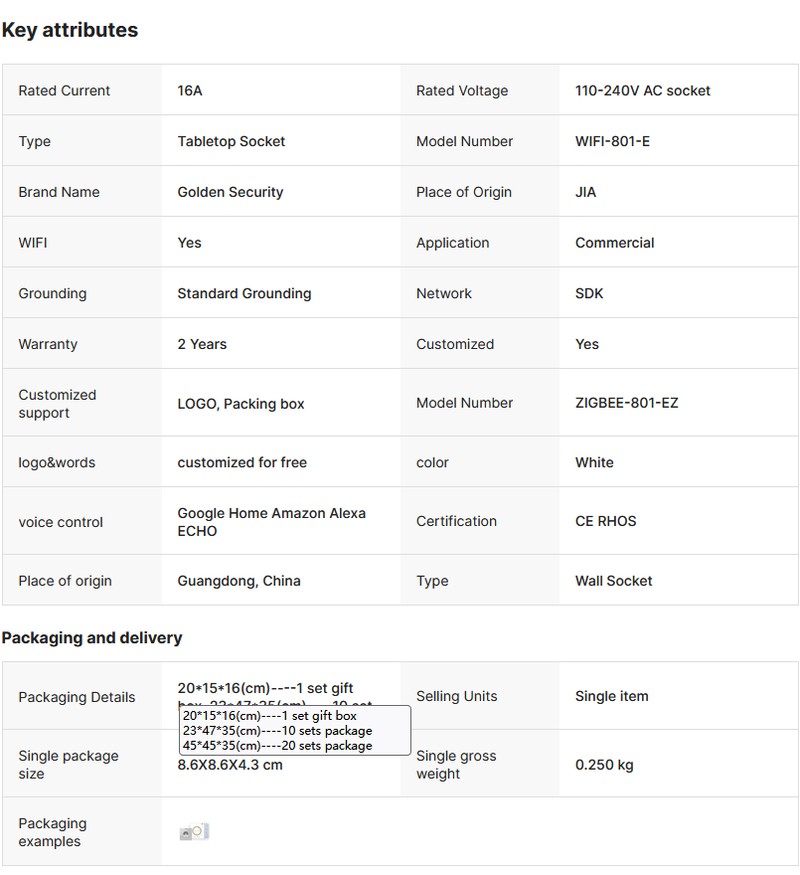The width and height of the screenshot is (800, 875).
Task: Click the 2 Years warranty value
Action: click(x=202, y=344)
